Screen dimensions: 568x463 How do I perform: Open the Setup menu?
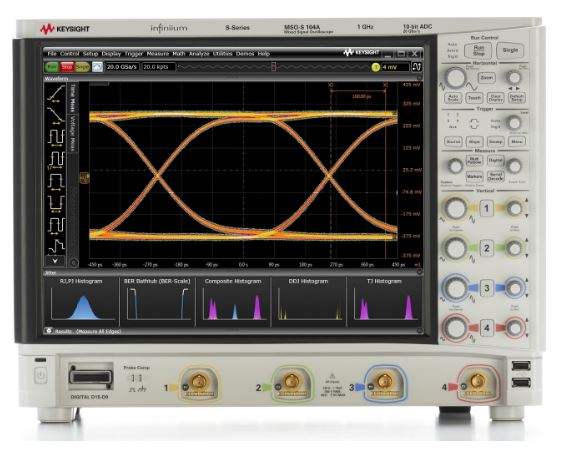coord(90,54)
